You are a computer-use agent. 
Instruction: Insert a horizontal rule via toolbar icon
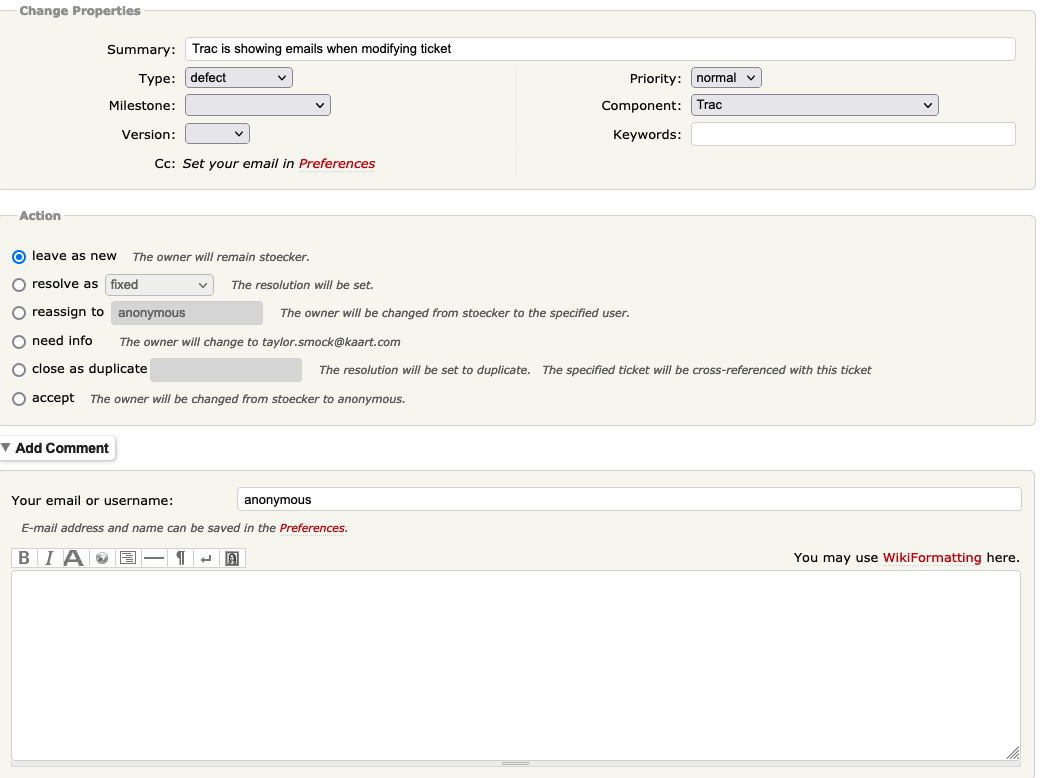tap(154, 558)
